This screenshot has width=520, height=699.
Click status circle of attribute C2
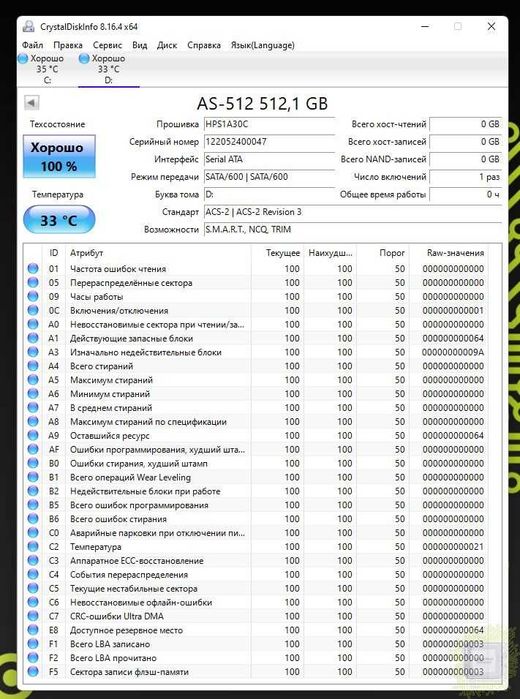pyautogui.click(x=33, y=546)
